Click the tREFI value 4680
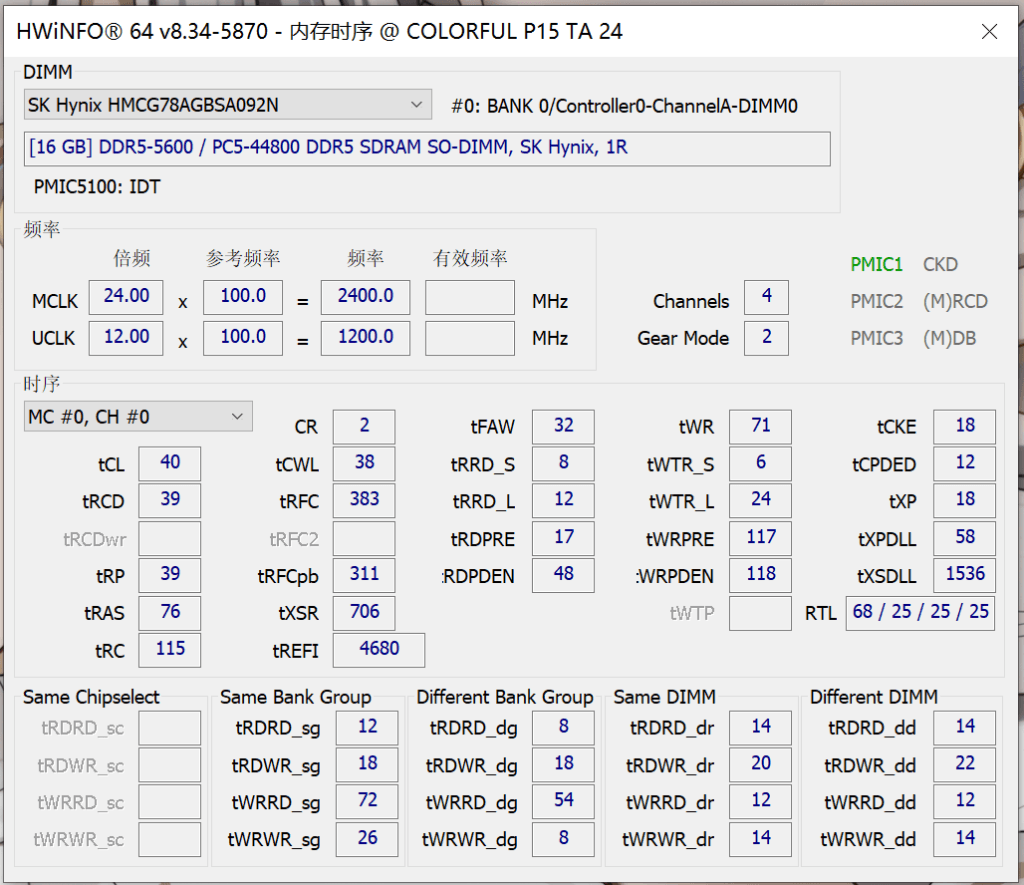 click(379, 650)
